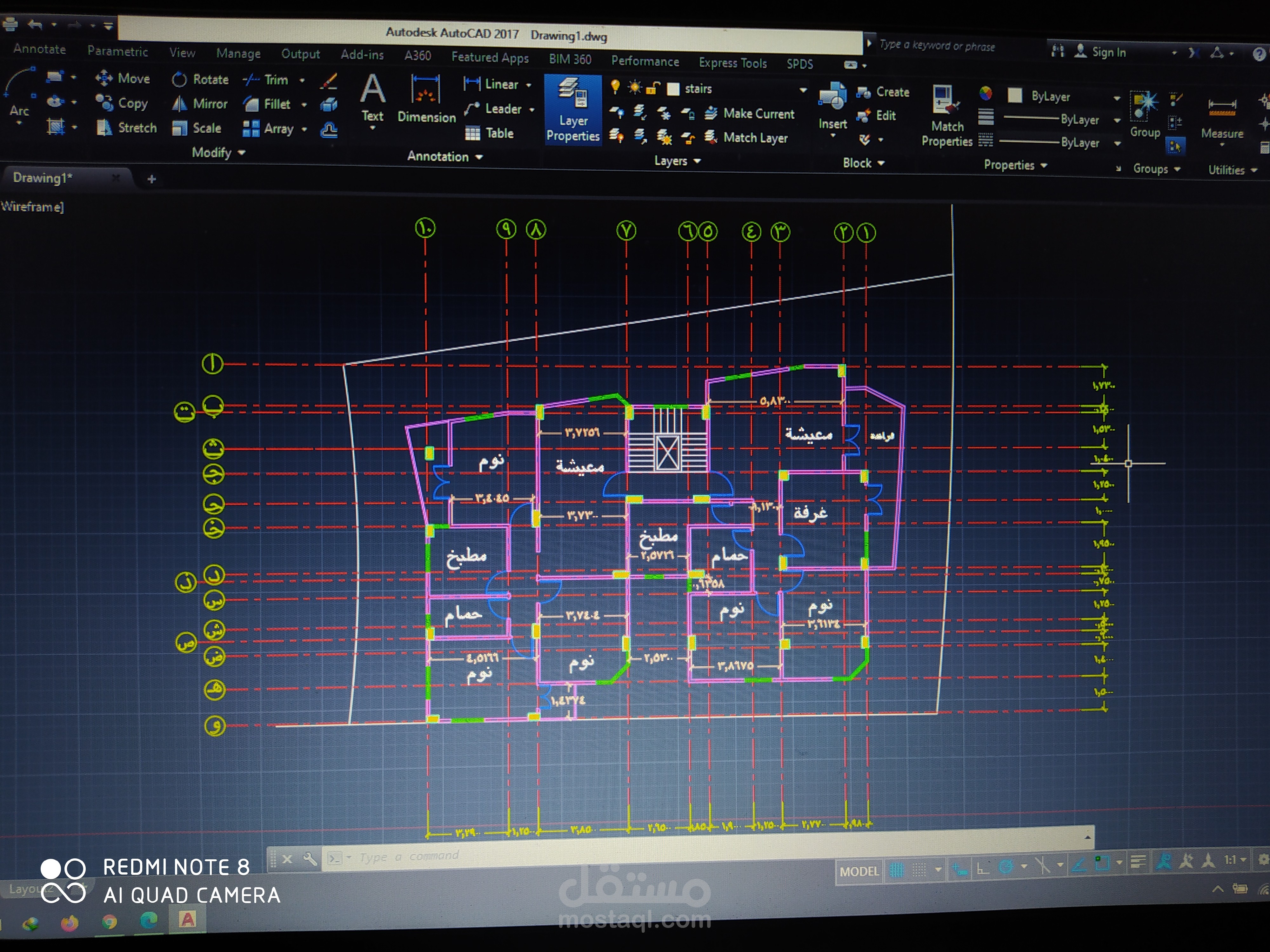Toggle snap mode in status bar
1270x952 pixels.
(919, 870)
